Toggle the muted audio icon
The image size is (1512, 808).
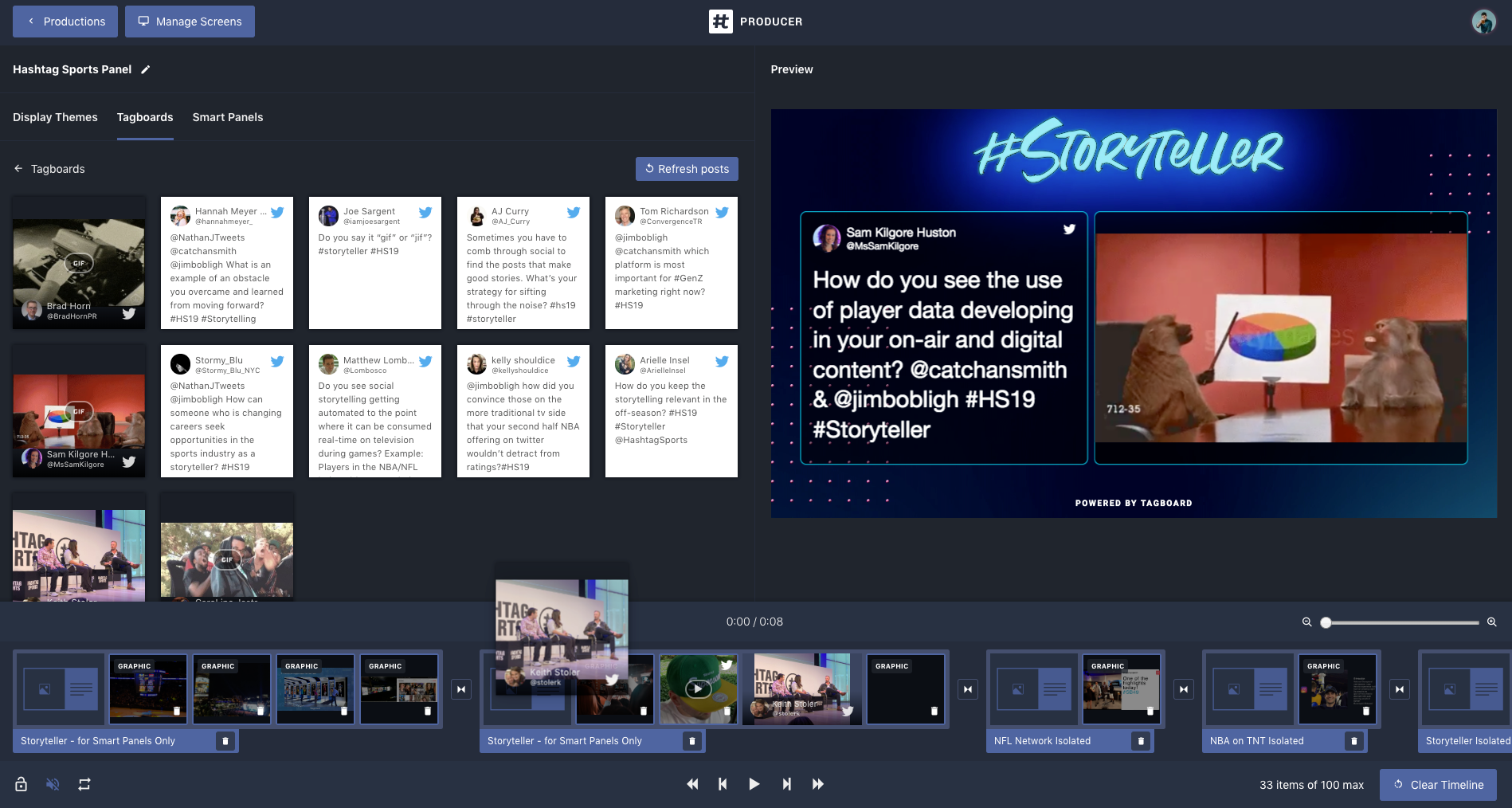(x=53, y=784)
